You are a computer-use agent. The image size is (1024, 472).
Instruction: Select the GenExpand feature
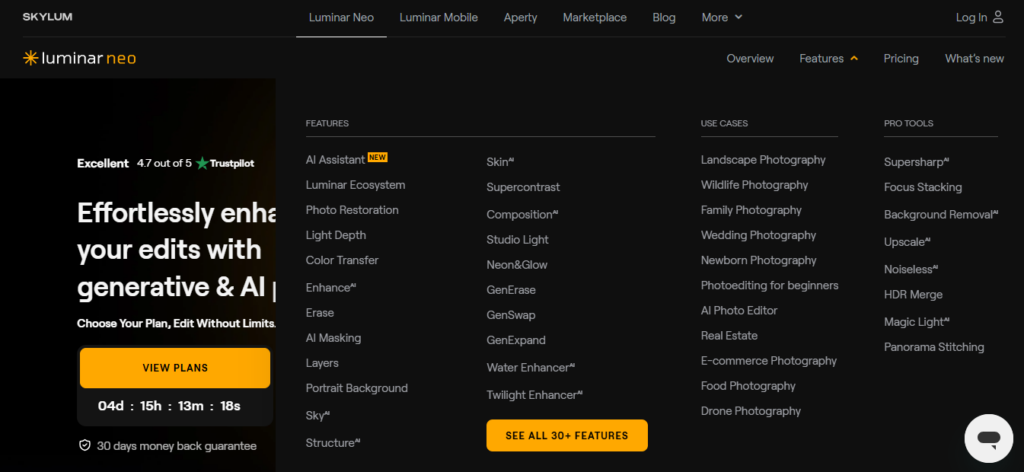tap(516, 340)
